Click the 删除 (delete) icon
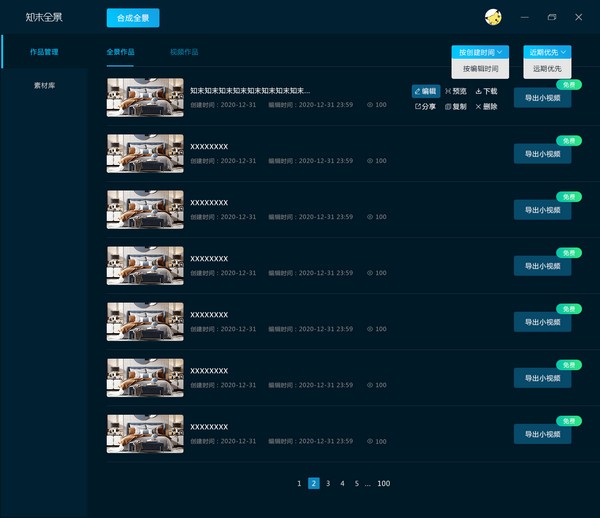600x518 pixels. coord(479,106)
